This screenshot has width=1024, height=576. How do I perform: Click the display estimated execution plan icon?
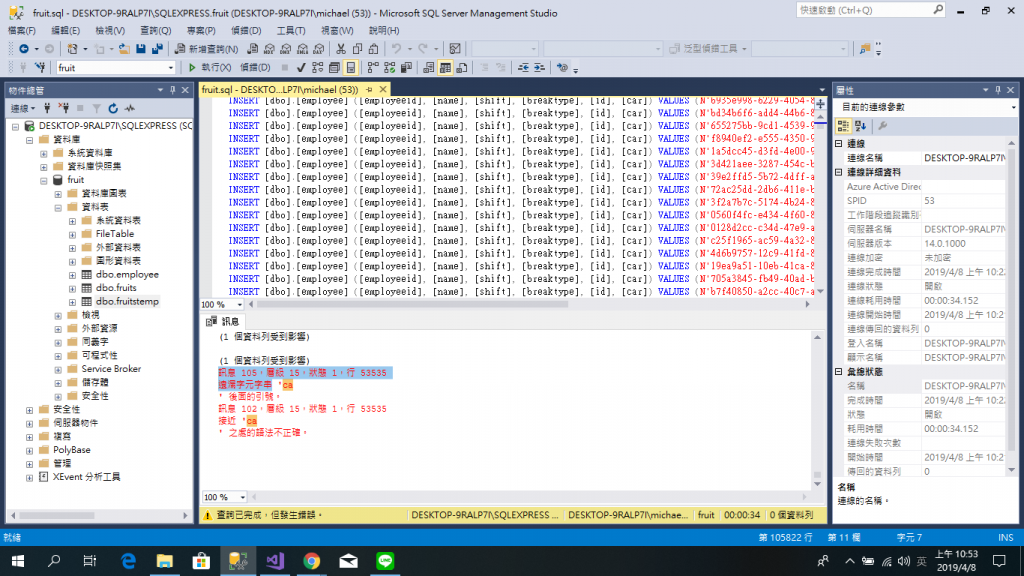click(317, 67)
